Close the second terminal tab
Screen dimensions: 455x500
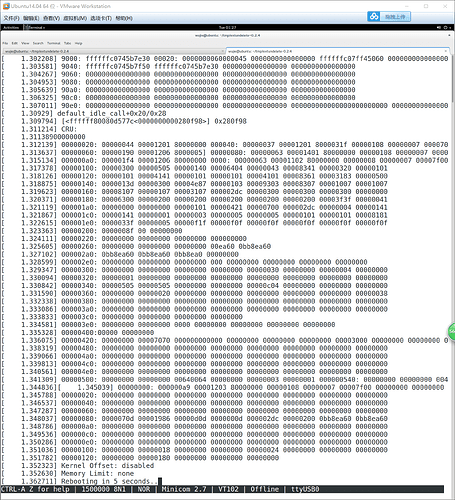pyautogui.click(x=446, y=51)
